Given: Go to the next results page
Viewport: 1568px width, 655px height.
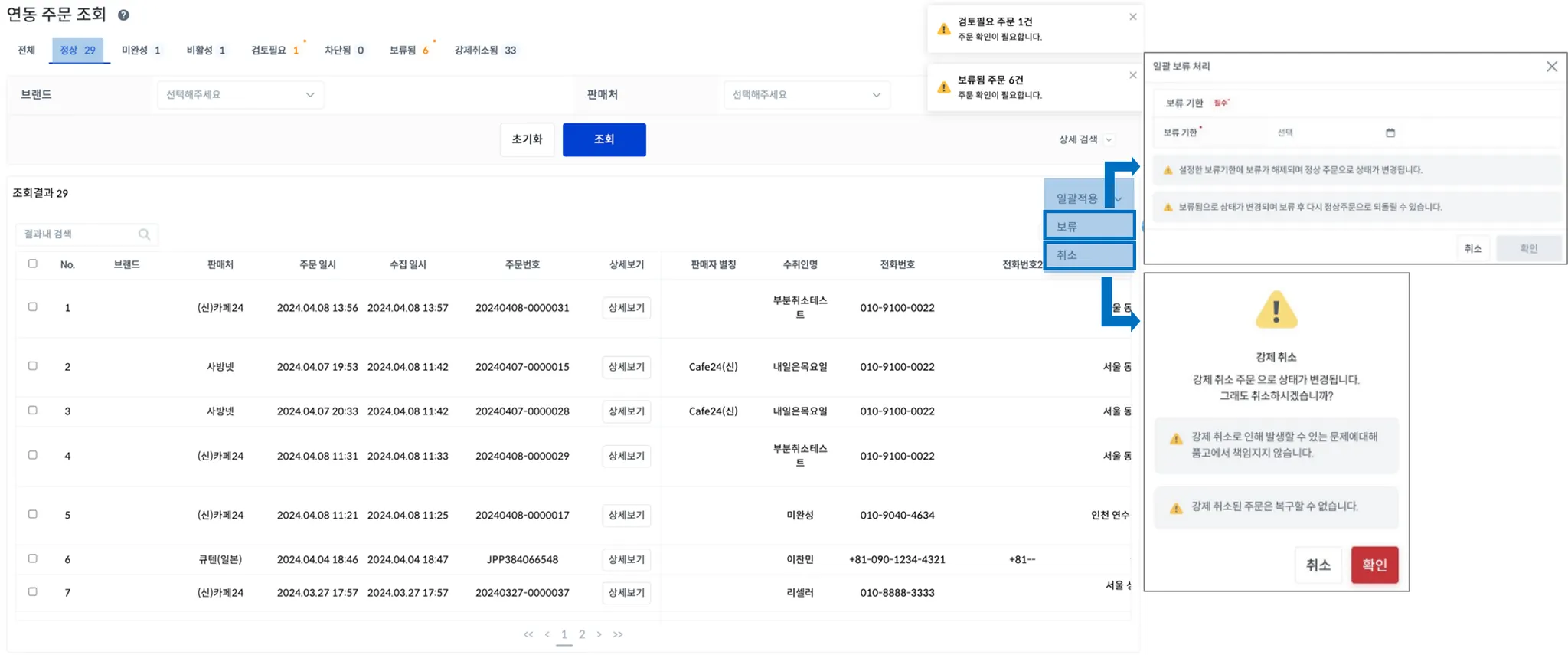Looking at the screenshot, I should [x=599, y=634].
